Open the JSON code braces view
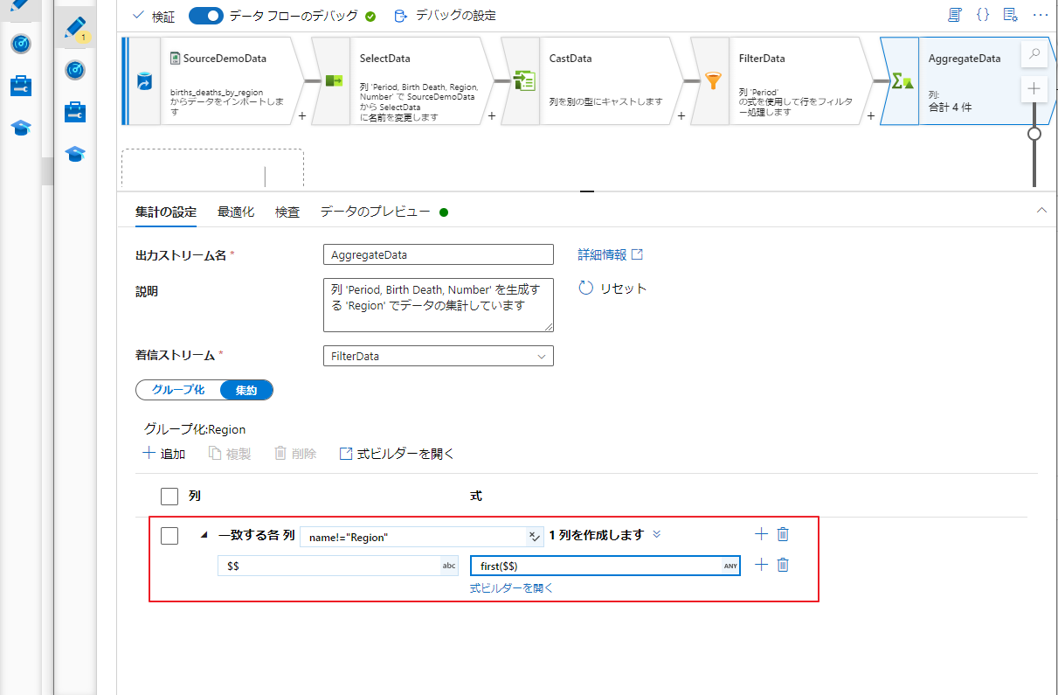1058x695 pixels. click(983, 15)
